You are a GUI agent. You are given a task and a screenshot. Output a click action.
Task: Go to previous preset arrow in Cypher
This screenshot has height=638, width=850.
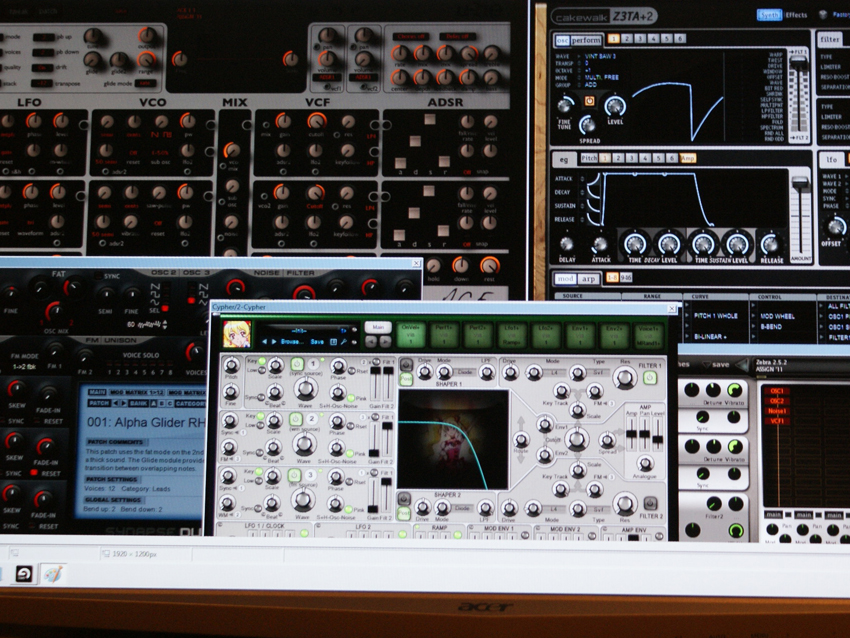pos(265,342)
